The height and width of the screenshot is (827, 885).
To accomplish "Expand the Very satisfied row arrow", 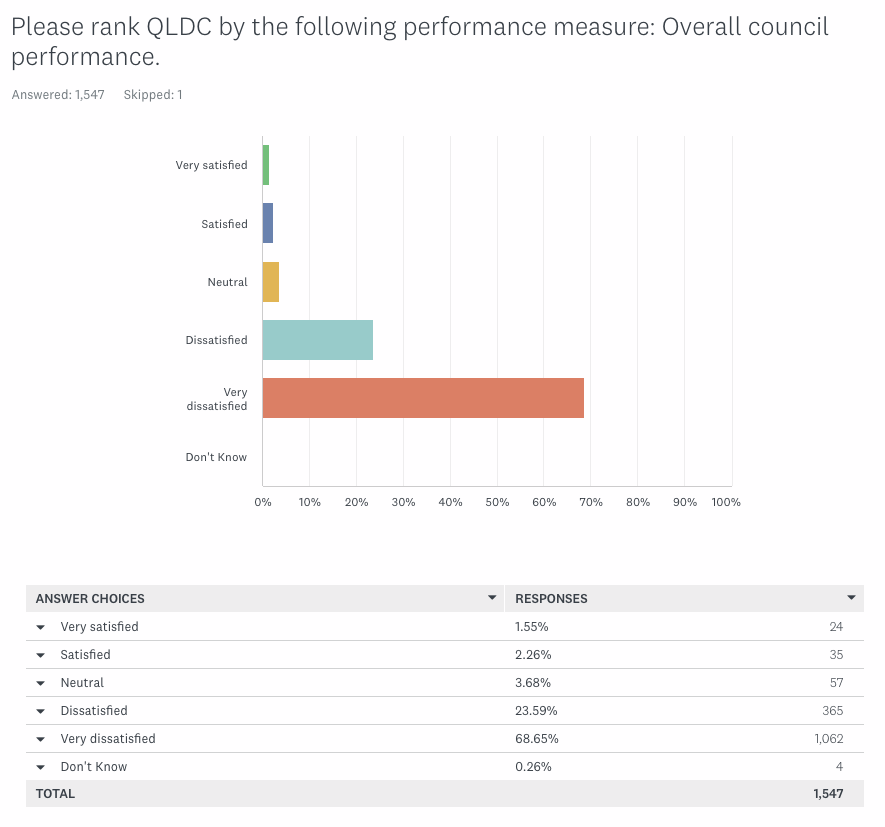I will point(41,627).
